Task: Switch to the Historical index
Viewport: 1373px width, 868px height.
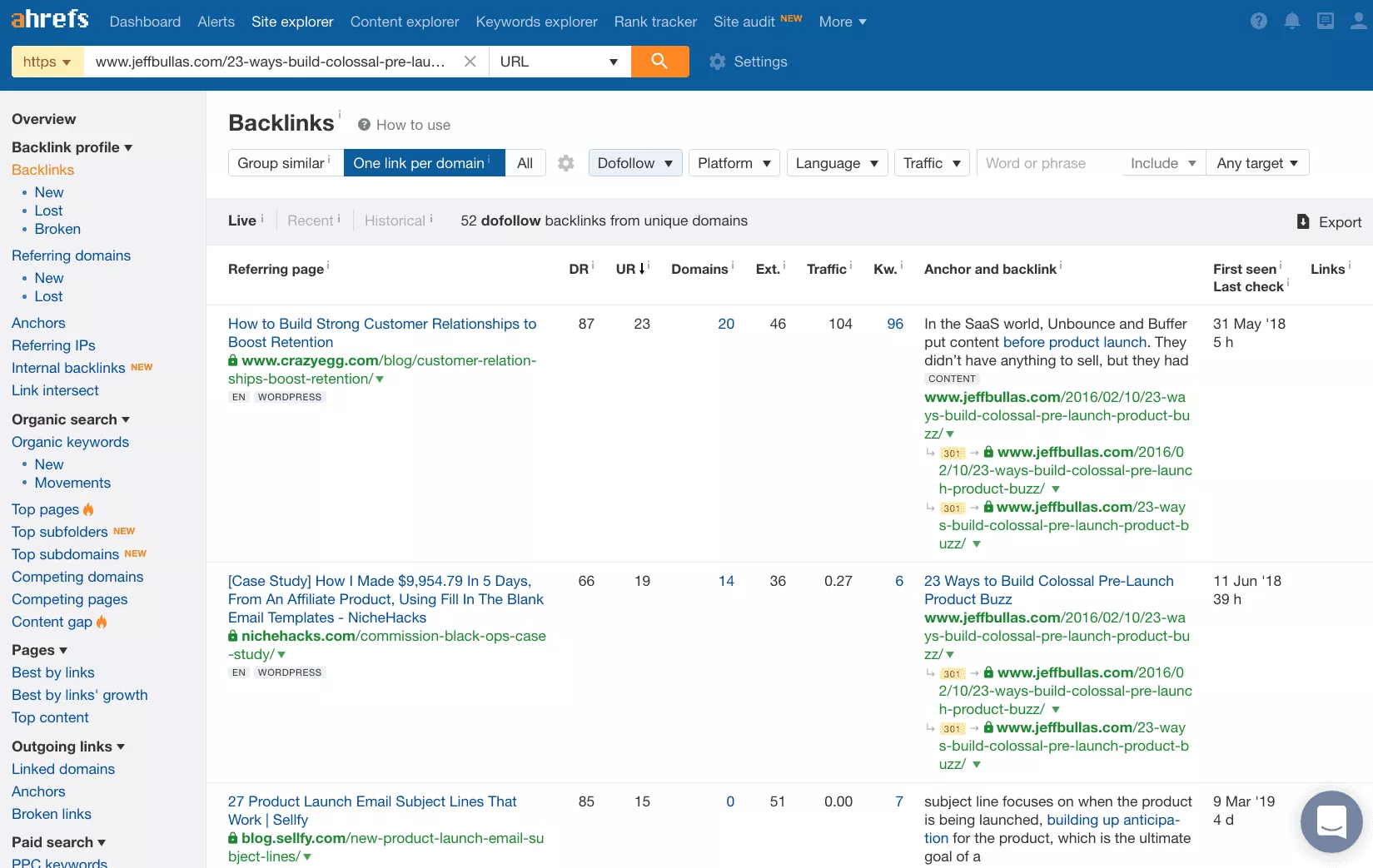Action: (395, 221)
